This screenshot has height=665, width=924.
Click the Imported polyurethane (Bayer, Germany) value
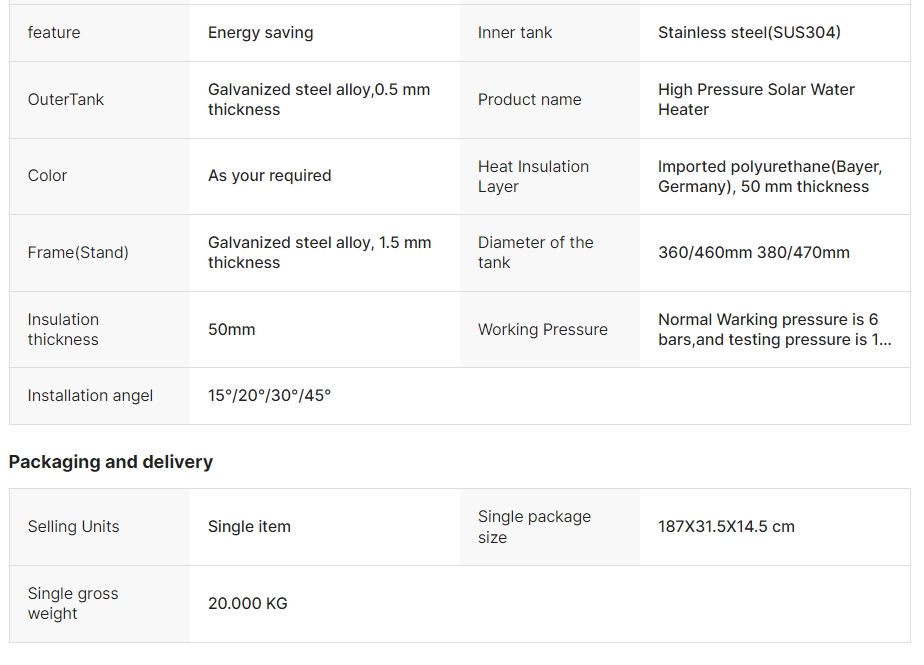770,176
